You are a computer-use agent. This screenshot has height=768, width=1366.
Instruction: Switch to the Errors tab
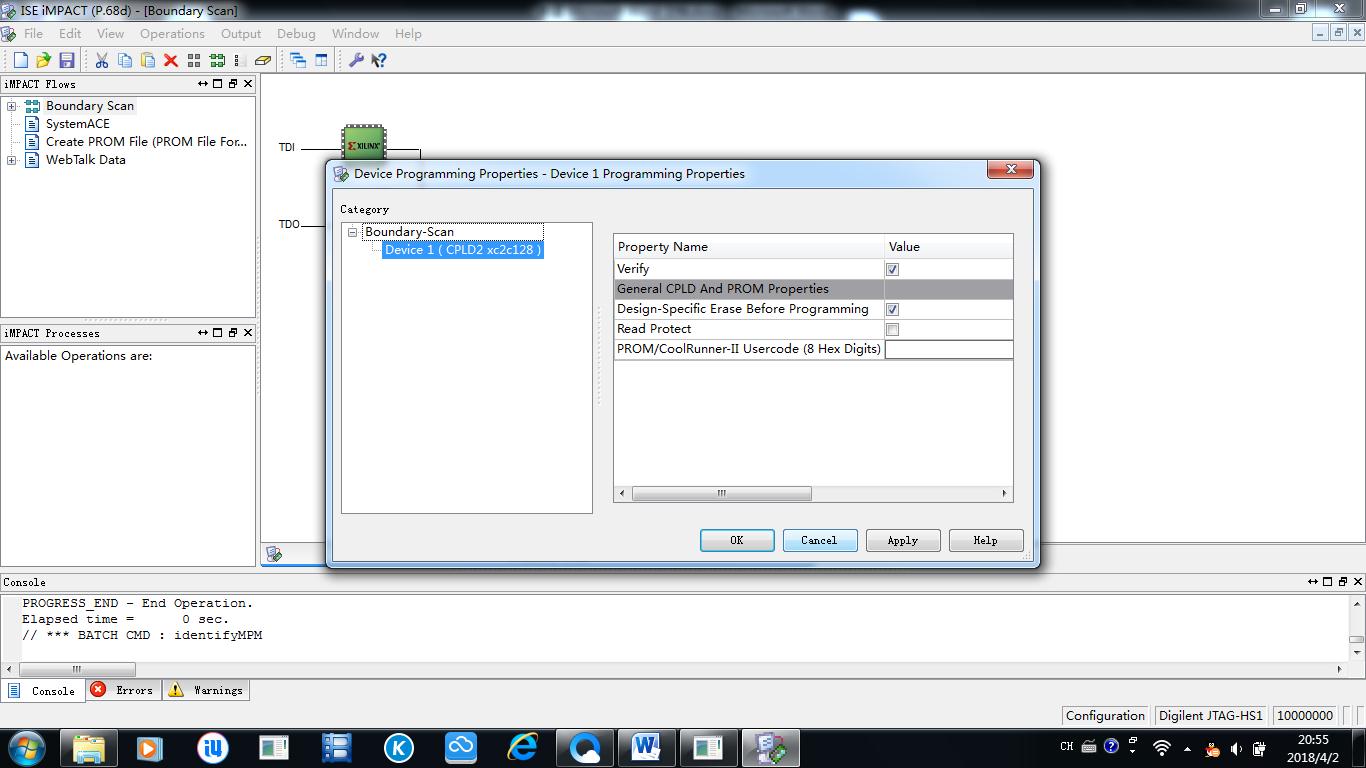123,690
